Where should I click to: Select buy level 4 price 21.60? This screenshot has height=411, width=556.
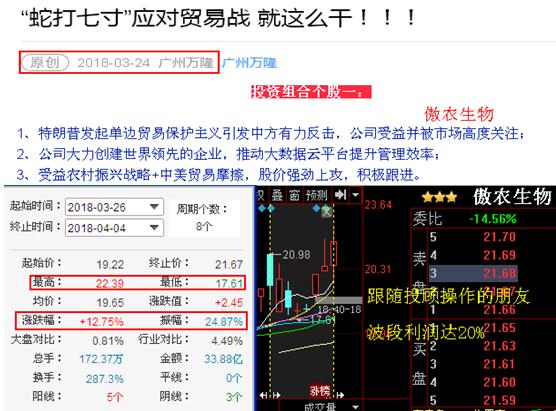(x=500, y=382)
